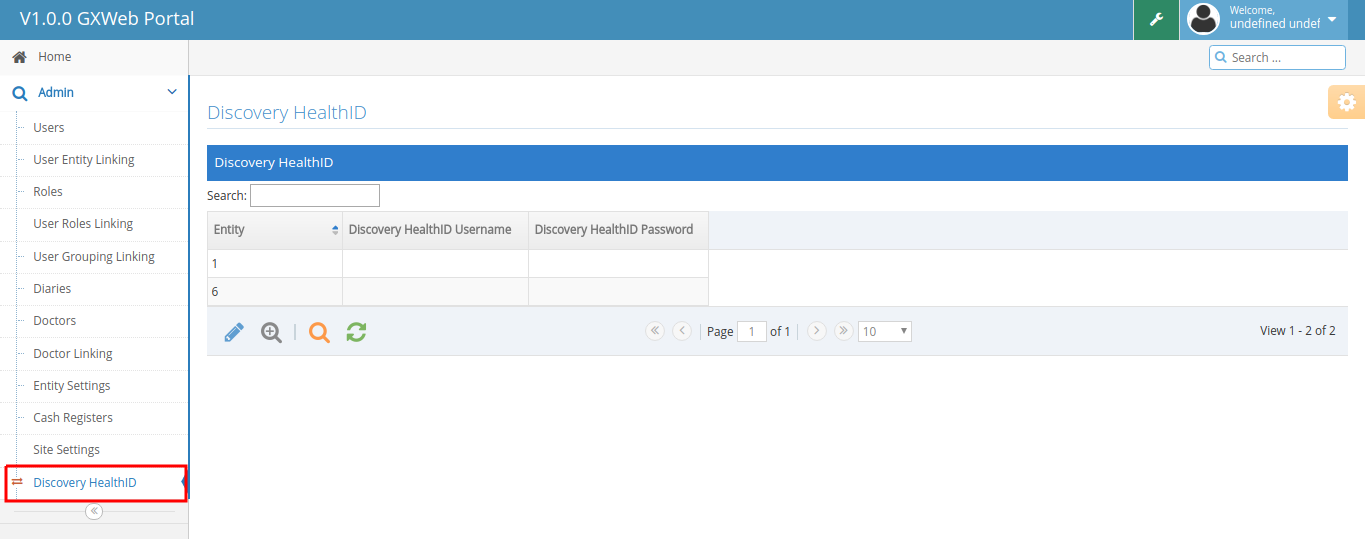Click the V1.0.0 GXWeb Portal title
This screenshot has height=539, width=1365.
[107, 19]
